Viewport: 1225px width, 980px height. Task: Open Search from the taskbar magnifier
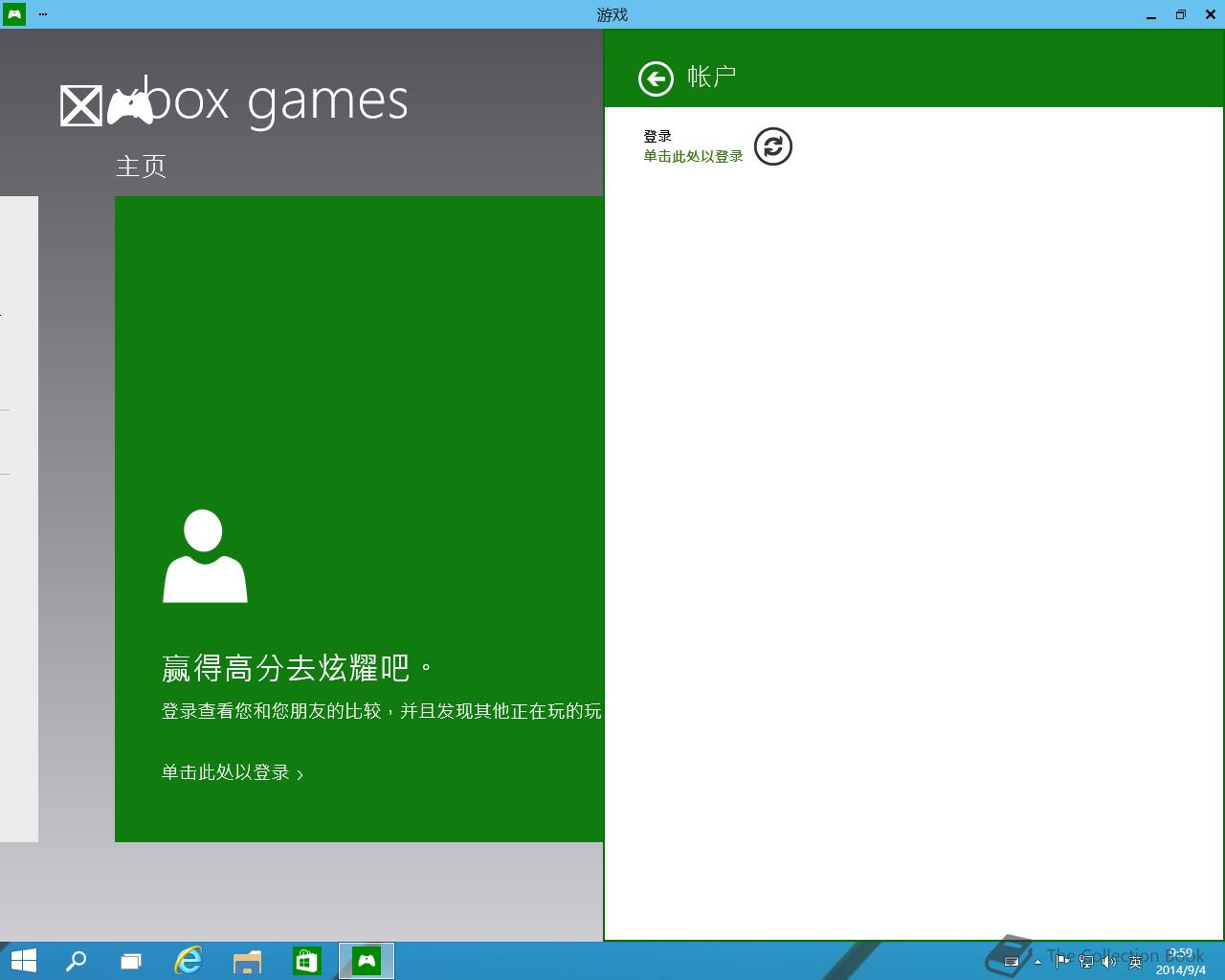click(x=76, y=961)
